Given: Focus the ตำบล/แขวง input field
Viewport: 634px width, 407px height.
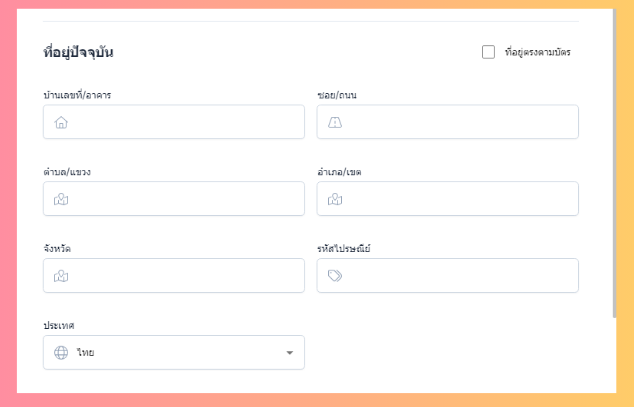Looking at the screenshot, I should [185, 199].
